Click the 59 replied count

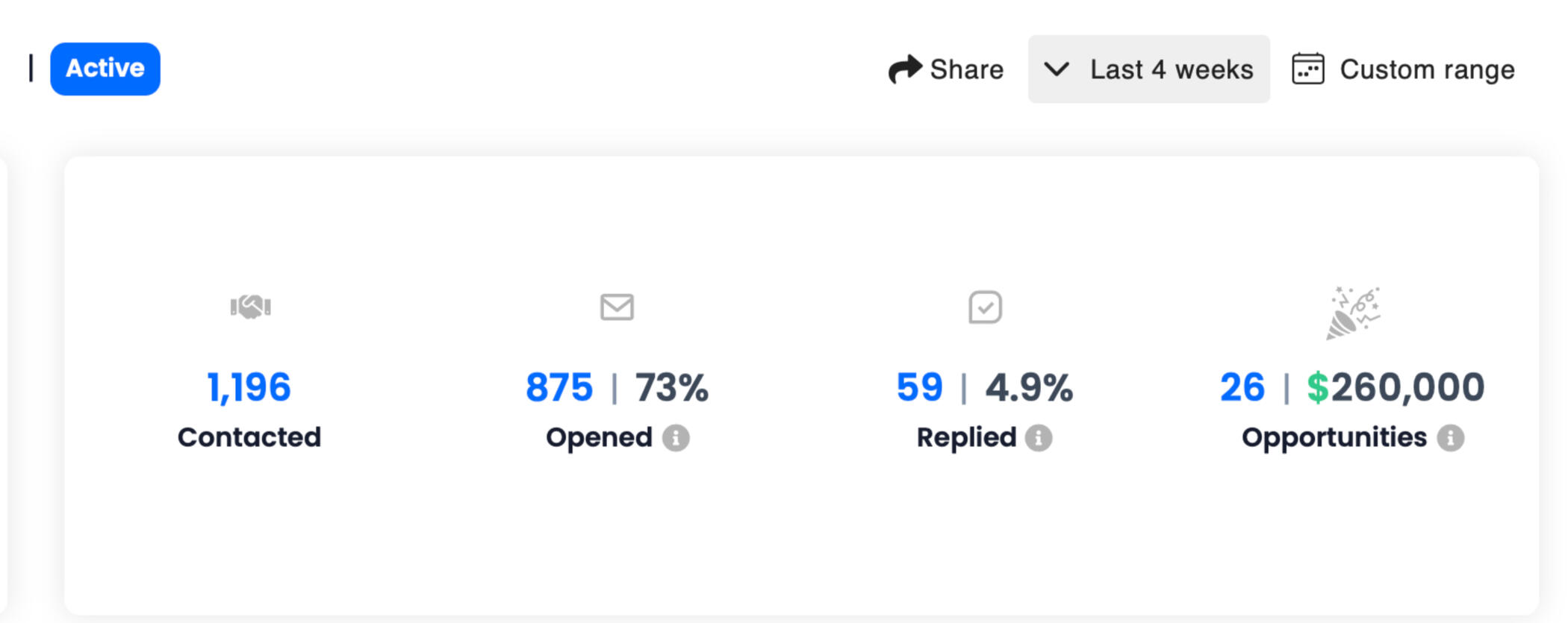coord(920,388)
